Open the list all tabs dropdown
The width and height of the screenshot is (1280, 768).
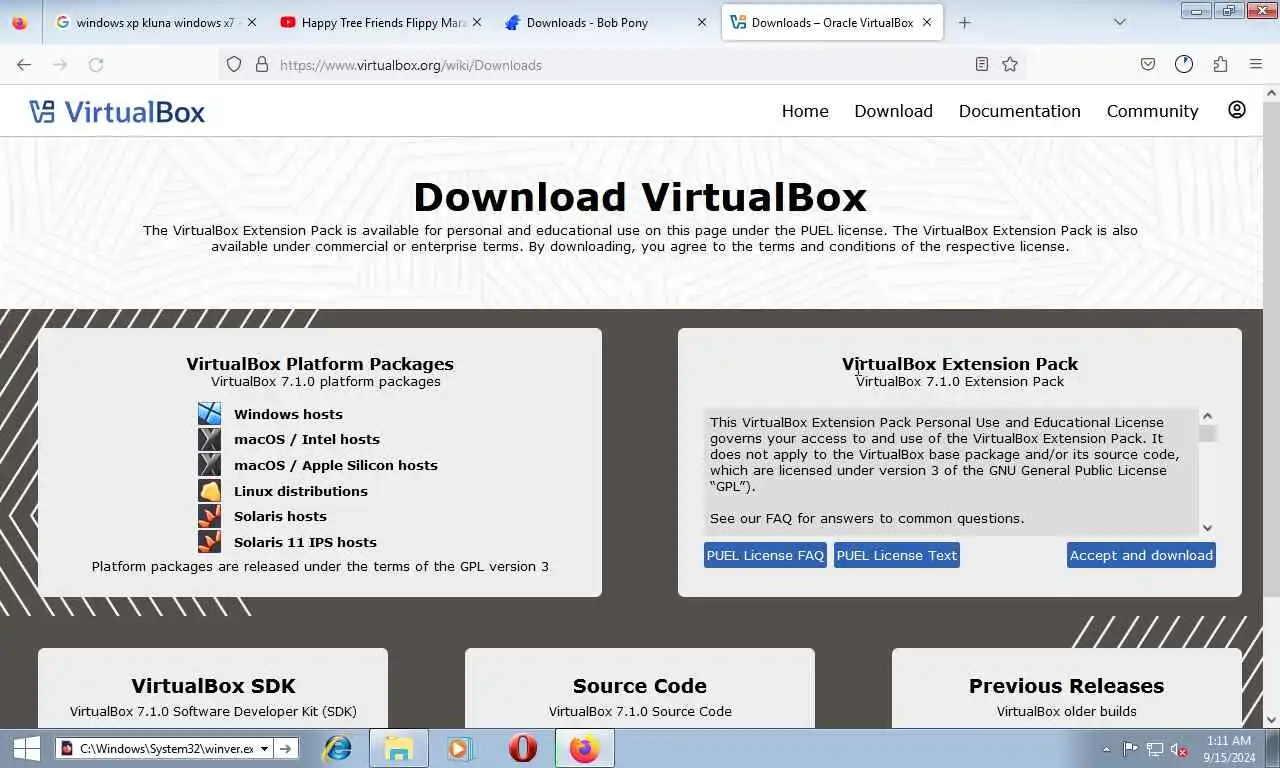click(1120, 22)
